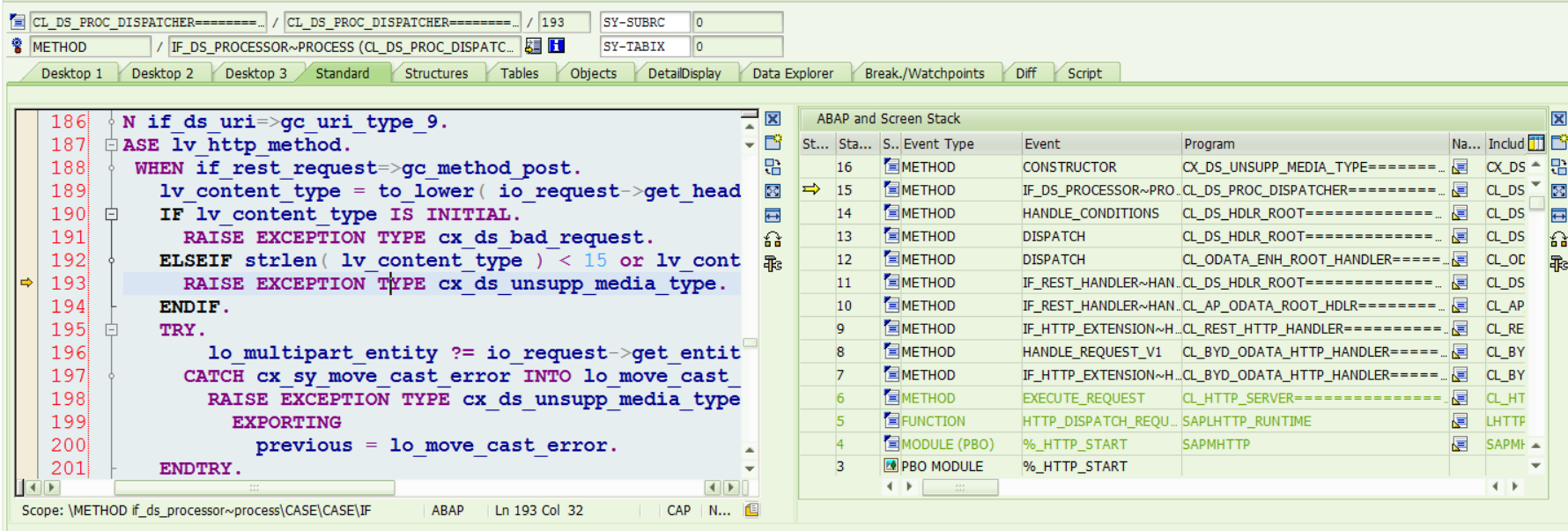Click navigation icon in CONSTRUCTOR stack row
This screenshot has height=531, width=1568.
tap(1460, 166)
